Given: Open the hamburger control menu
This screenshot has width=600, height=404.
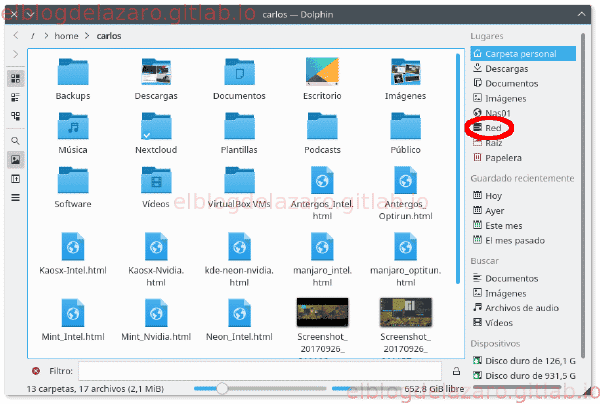Looking at the screenshot, I should click(x=16, y=197).
